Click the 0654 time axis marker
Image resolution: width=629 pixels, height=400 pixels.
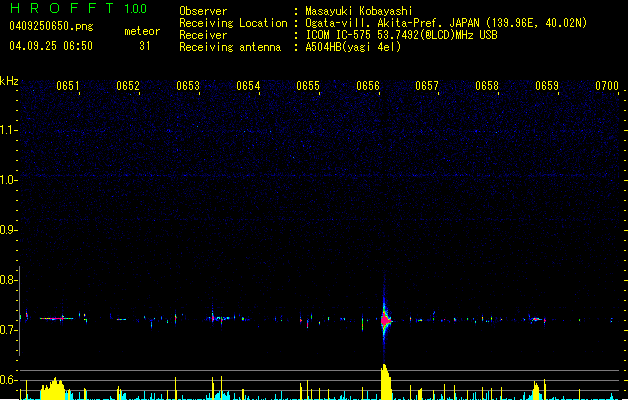(248, 86)
